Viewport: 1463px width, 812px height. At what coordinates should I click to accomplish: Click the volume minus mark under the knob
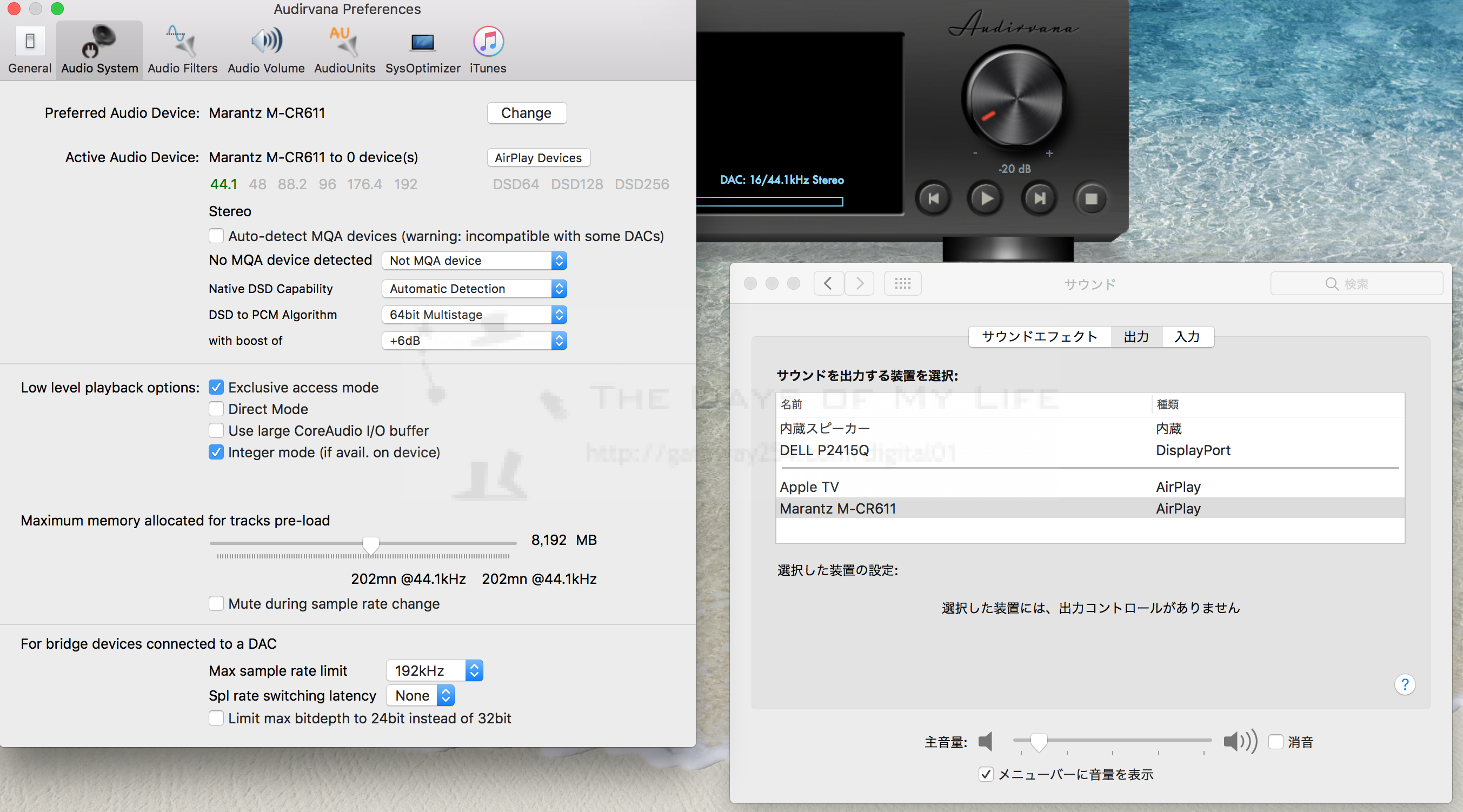point(975,154)
